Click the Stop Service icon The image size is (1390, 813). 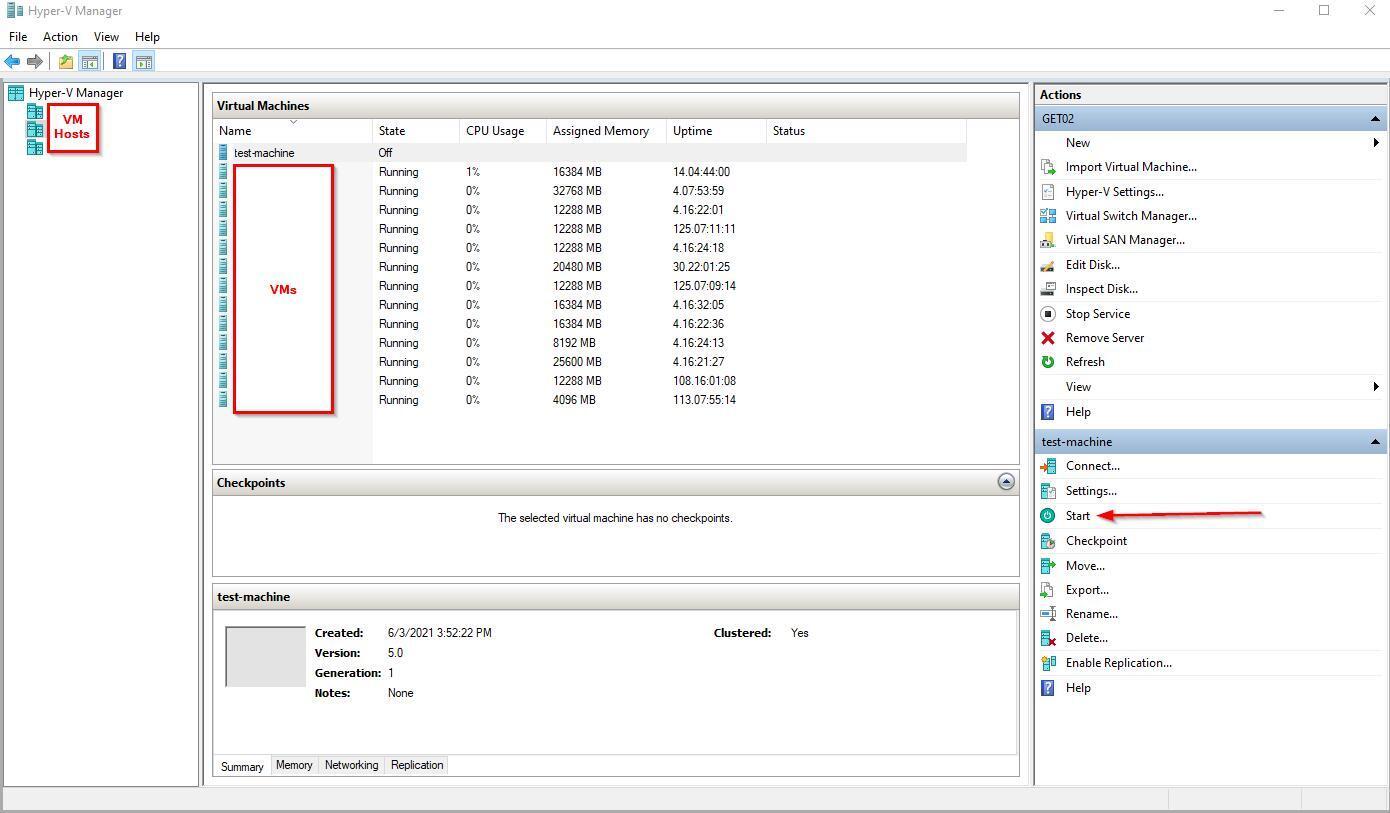[x=1048, y=314]
